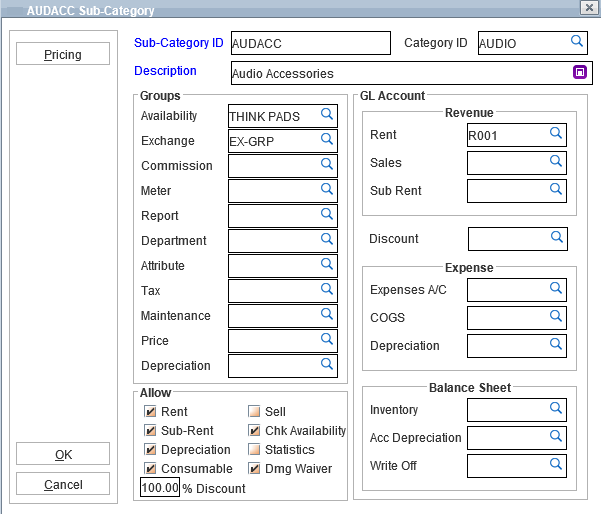Click the OK button
Screen dimensions: 601x514
pos(63,455)
